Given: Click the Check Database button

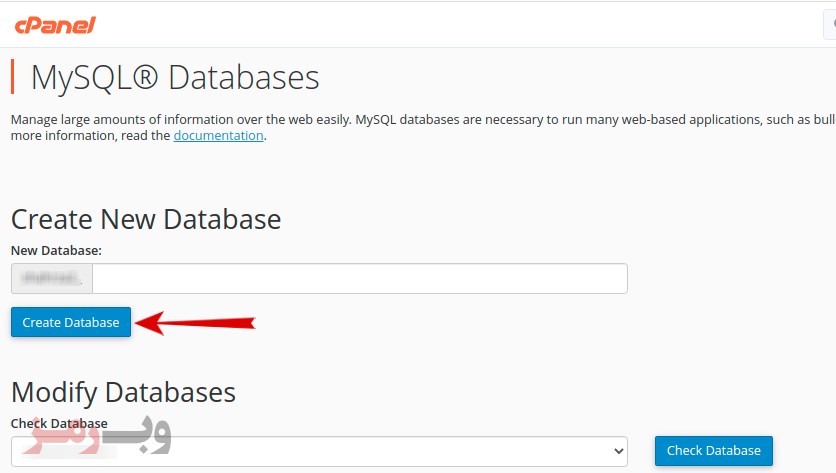Looking at the screenshot, I should click(x=713, y=451).
